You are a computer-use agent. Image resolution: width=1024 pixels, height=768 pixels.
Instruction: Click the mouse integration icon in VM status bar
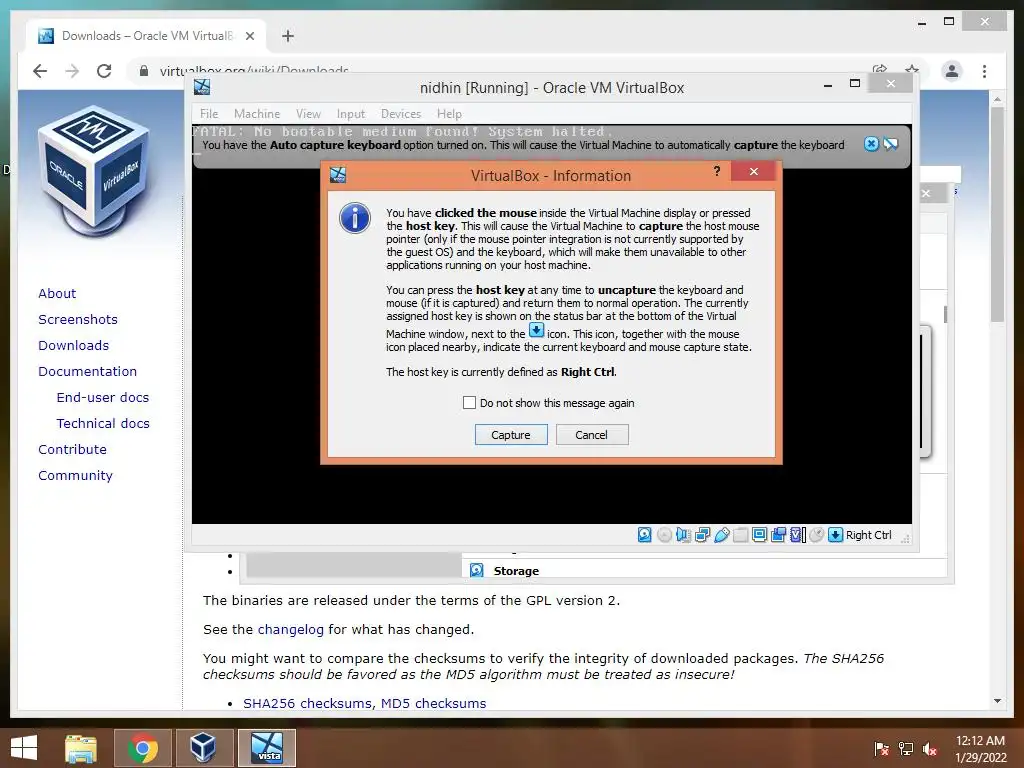pyautogui.click(x=816, y=535)
